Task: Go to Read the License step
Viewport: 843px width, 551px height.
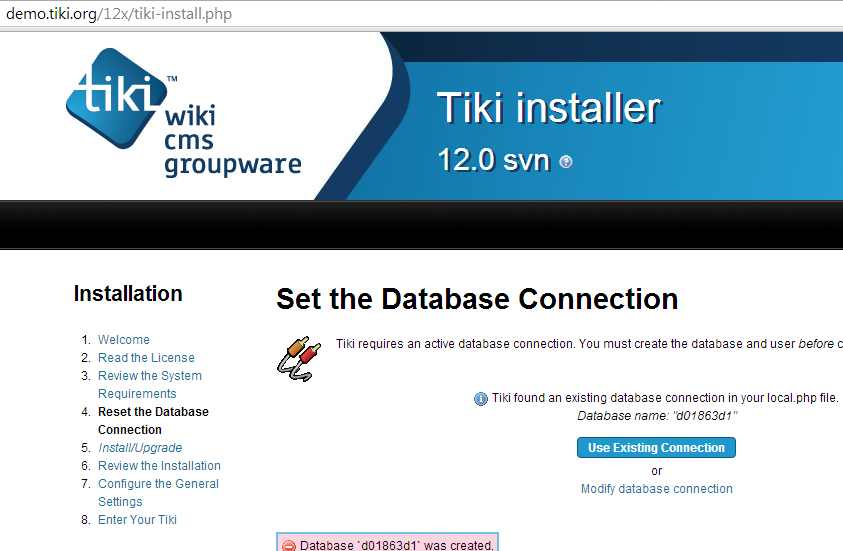Action: 146,357
